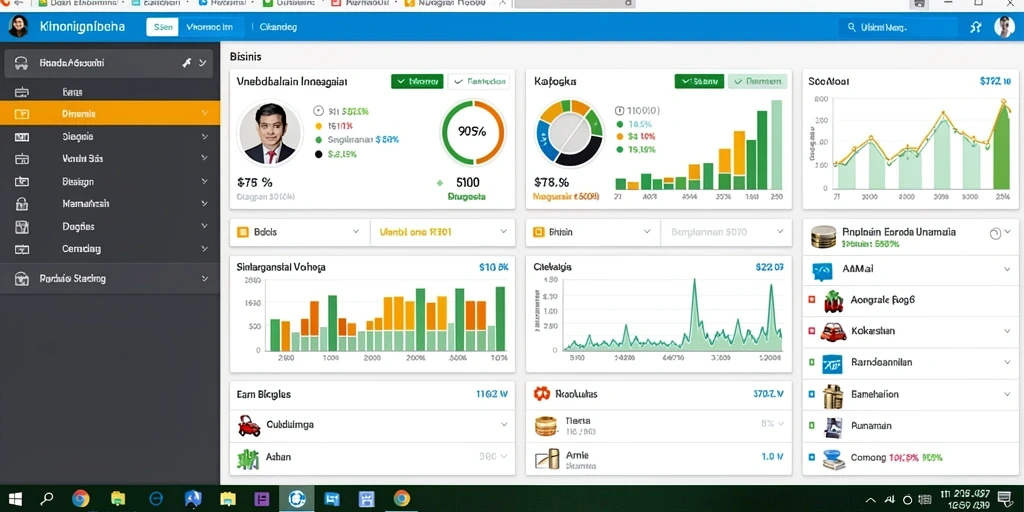The height and width of the screenshot is (512, 1024).
Task: Click the Ckandeg header link
Action: click(x=278, y=27)
